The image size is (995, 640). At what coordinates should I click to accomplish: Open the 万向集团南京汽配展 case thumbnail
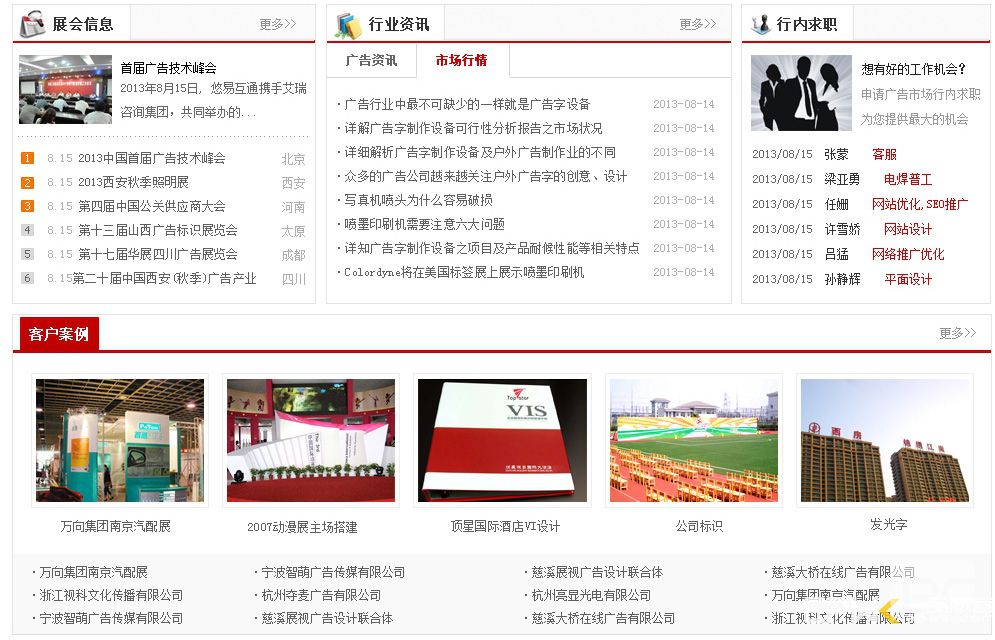[120, 440]
